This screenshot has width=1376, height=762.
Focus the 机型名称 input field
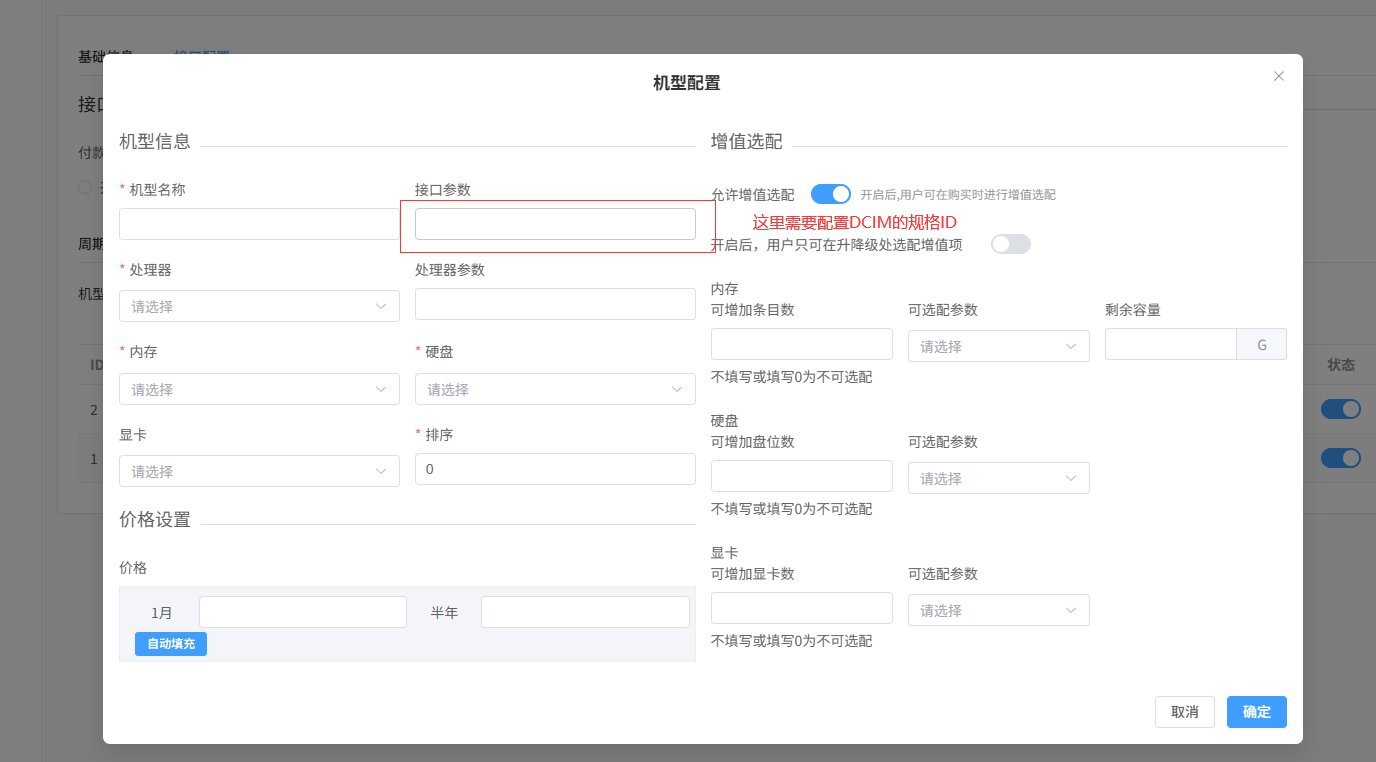(x=259, y=224)
